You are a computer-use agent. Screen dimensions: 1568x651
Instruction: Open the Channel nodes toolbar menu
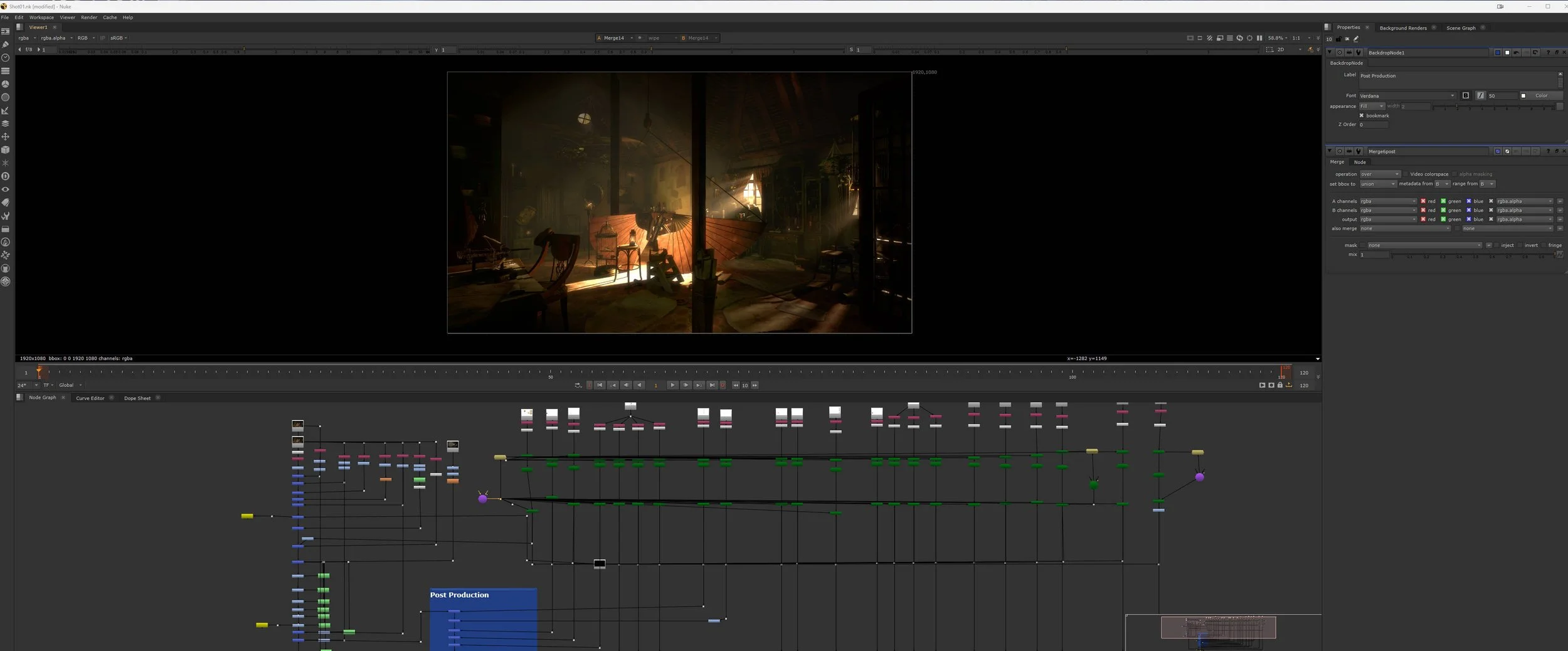click(6, 71)
